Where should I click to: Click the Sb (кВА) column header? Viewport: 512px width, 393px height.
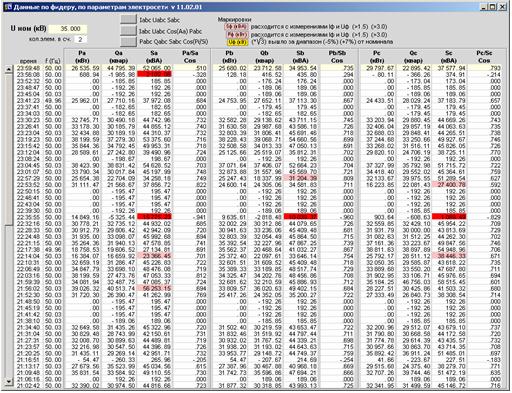pos(300,57)
